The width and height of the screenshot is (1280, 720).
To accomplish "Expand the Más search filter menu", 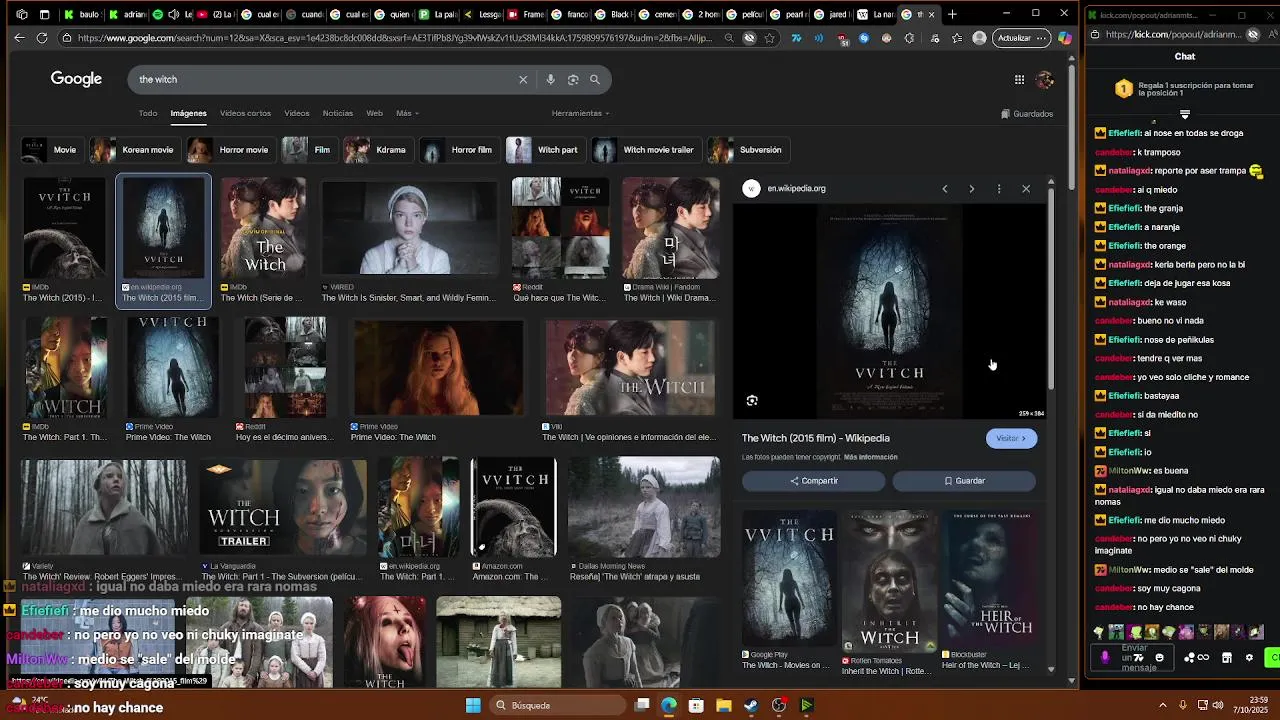I will pos(407,113).
